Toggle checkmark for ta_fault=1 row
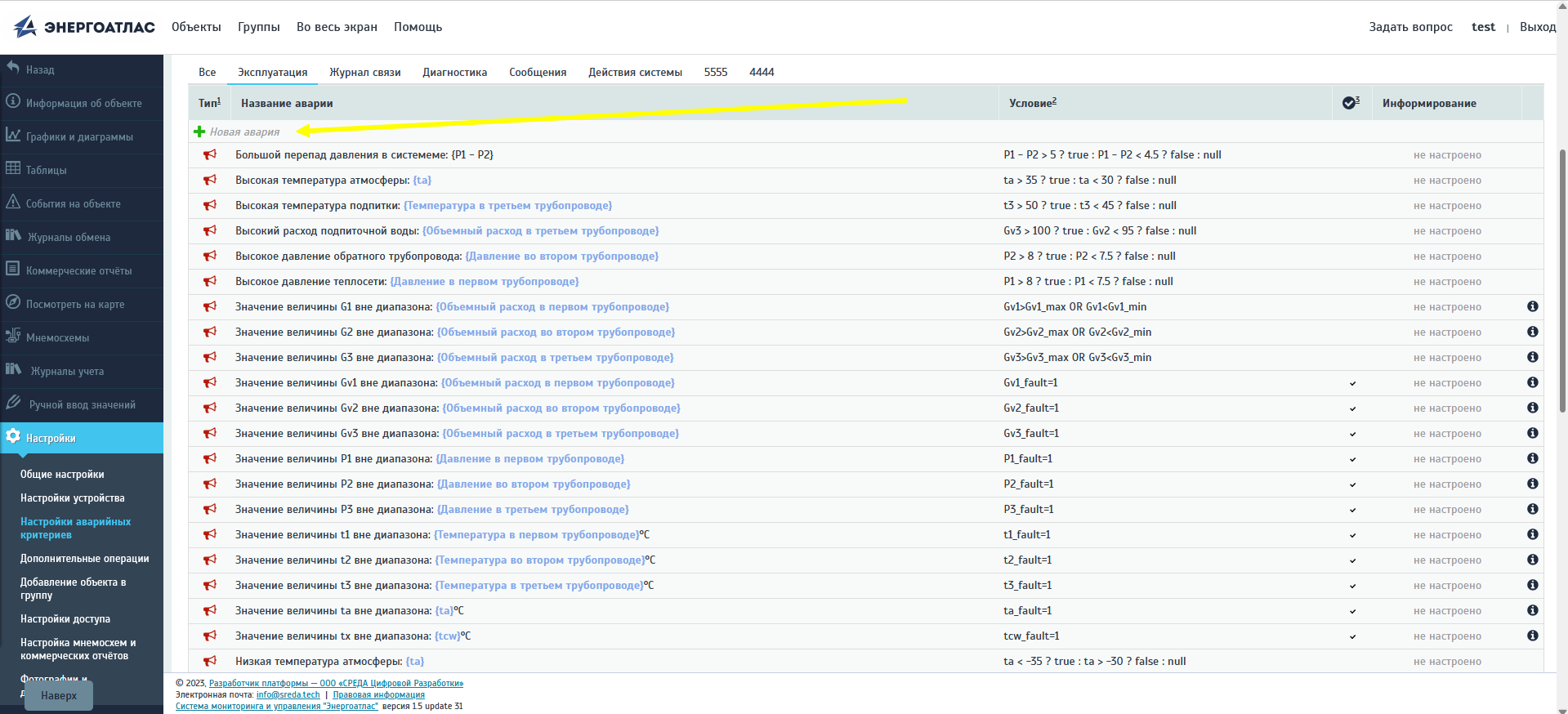Image resolution: width=1568 pixels, height=714 pixels. click(1352, 611)
